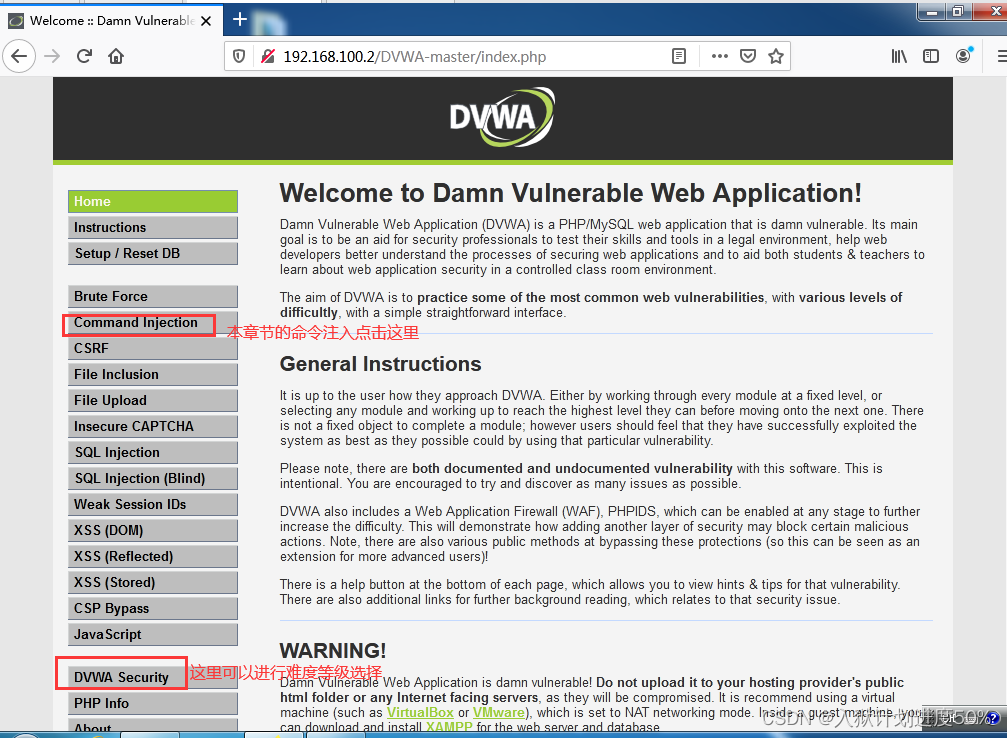This screenshot has width=1007, height=738.
Task: Open the Home menu item
Action: pyautogui.click(x=153, y=202)
